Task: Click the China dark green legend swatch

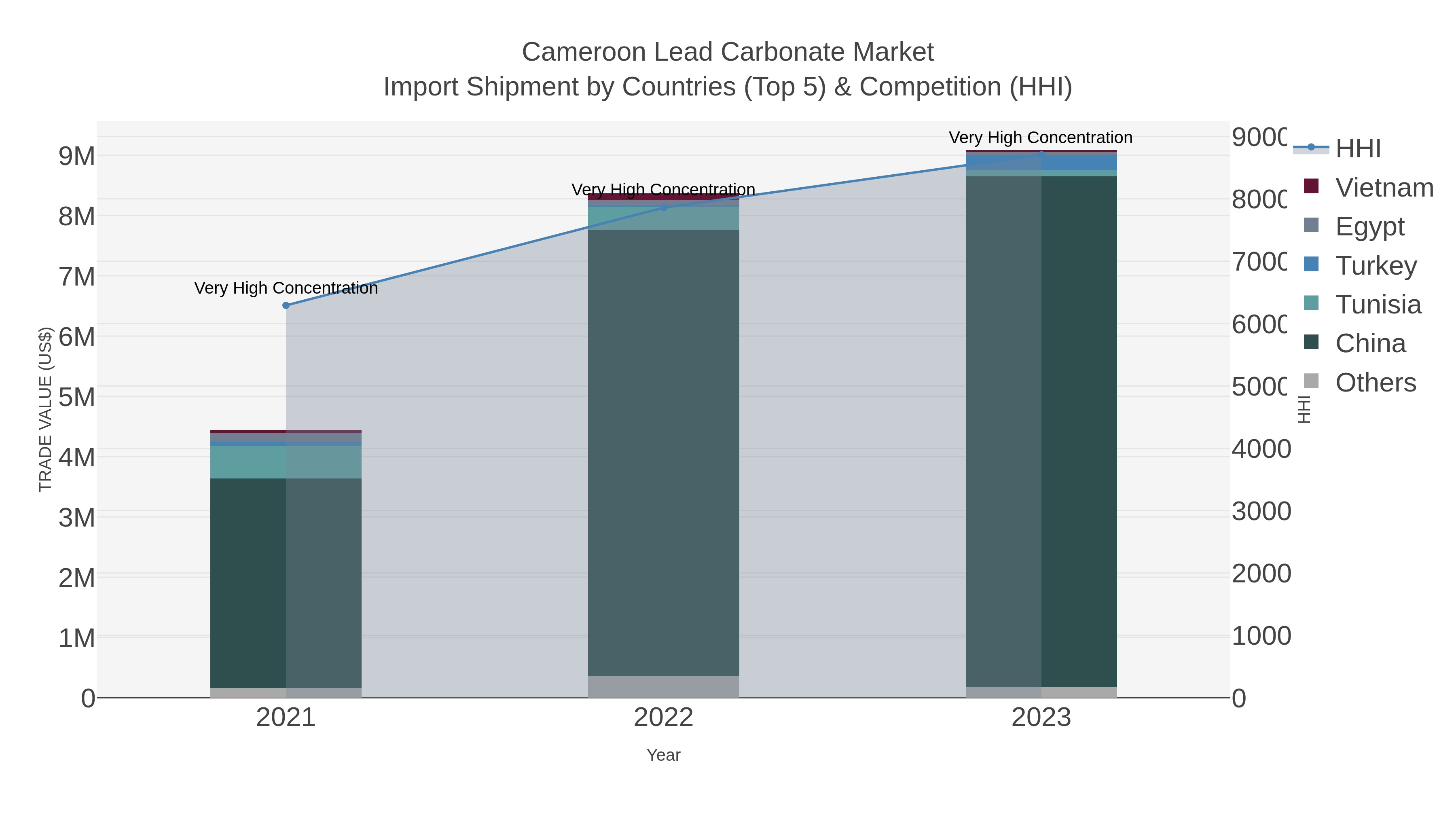Action: coord(1311,342)
